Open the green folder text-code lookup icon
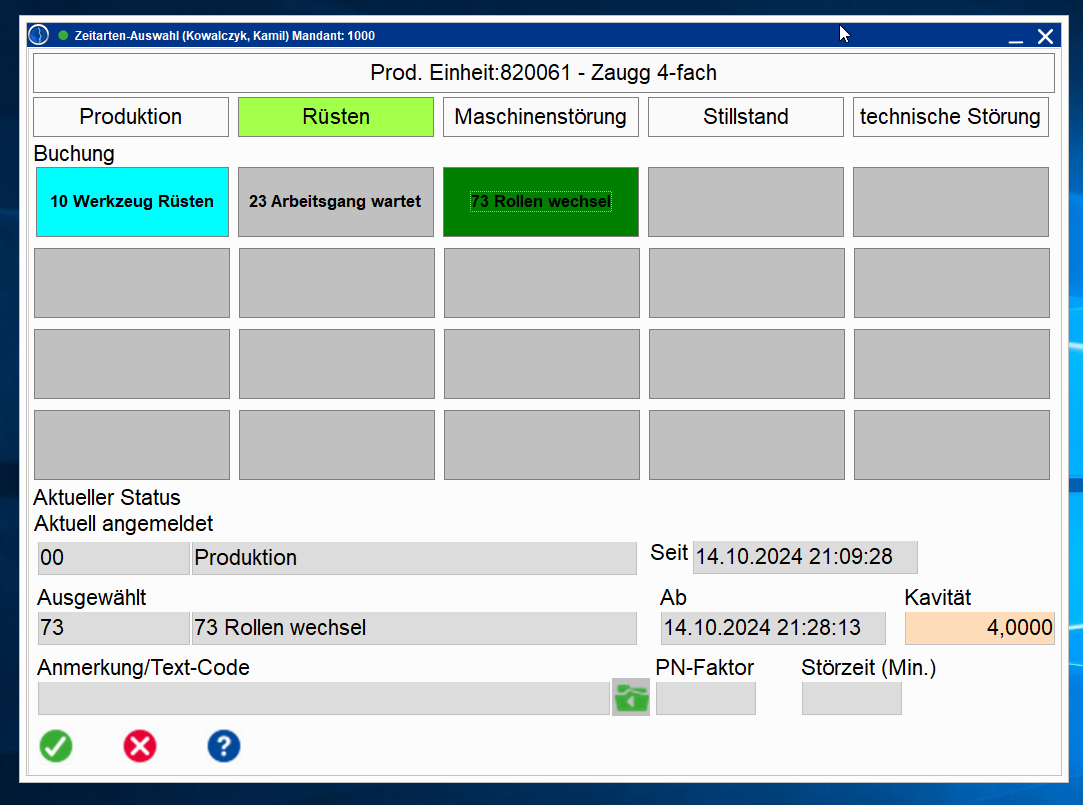 [631, 697]
